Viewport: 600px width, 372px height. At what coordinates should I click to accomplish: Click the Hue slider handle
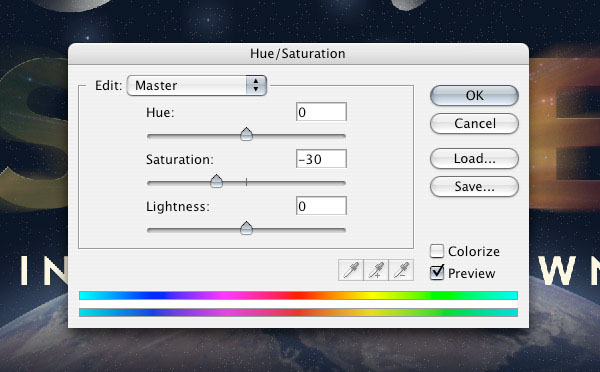246,134
